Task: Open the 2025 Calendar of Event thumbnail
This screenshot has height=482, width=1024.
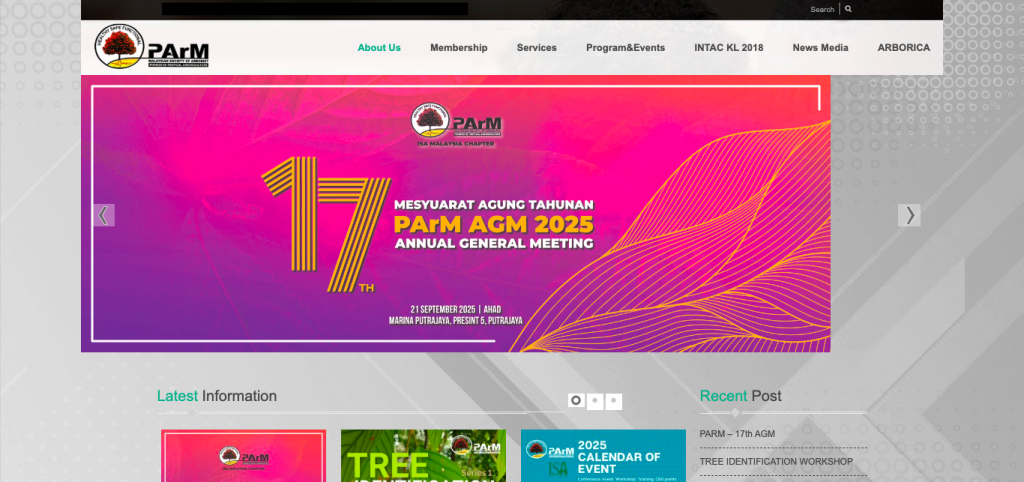Action: (603, 456)
